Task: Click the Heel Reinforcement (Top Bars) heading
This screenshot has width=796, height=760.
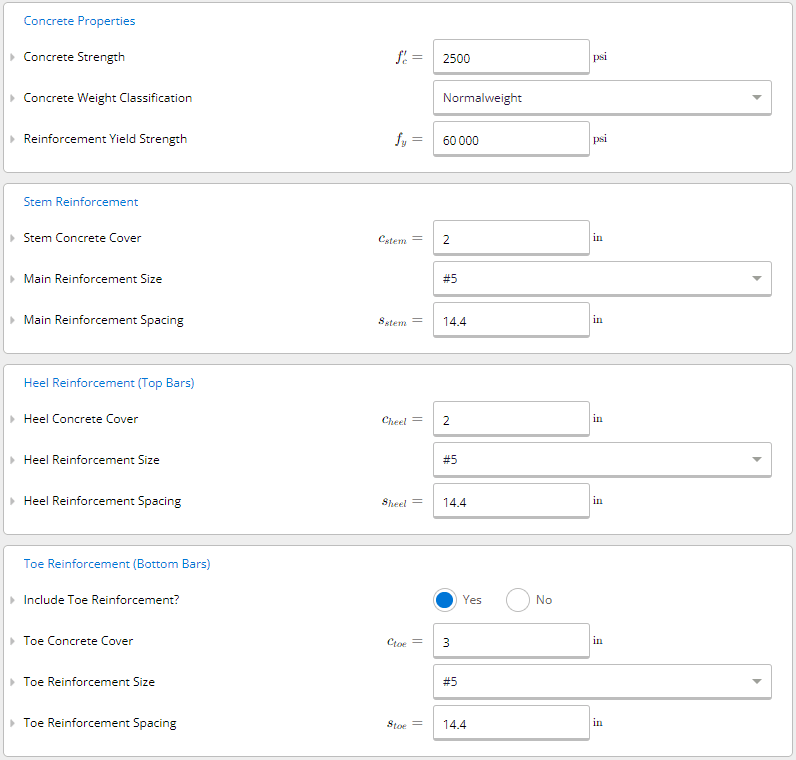Action: pos(108,383)
